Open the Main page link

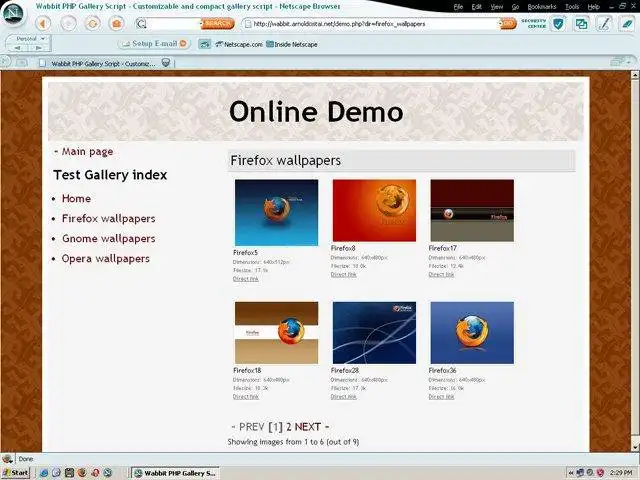pos(87,152)
